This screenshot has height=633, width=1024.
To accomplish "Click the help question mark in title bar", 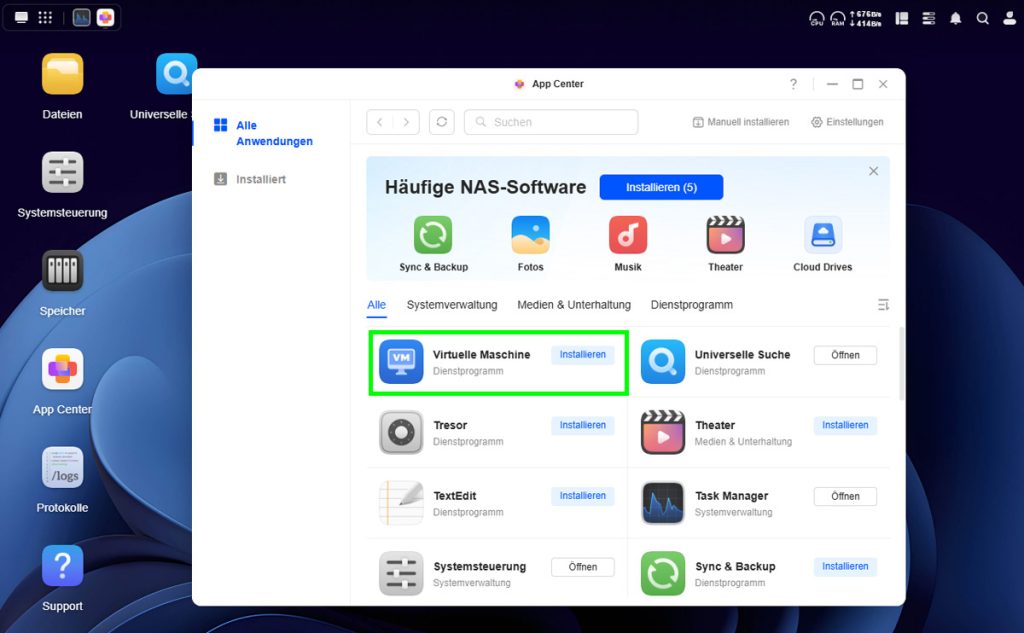I will click(793, 84).
